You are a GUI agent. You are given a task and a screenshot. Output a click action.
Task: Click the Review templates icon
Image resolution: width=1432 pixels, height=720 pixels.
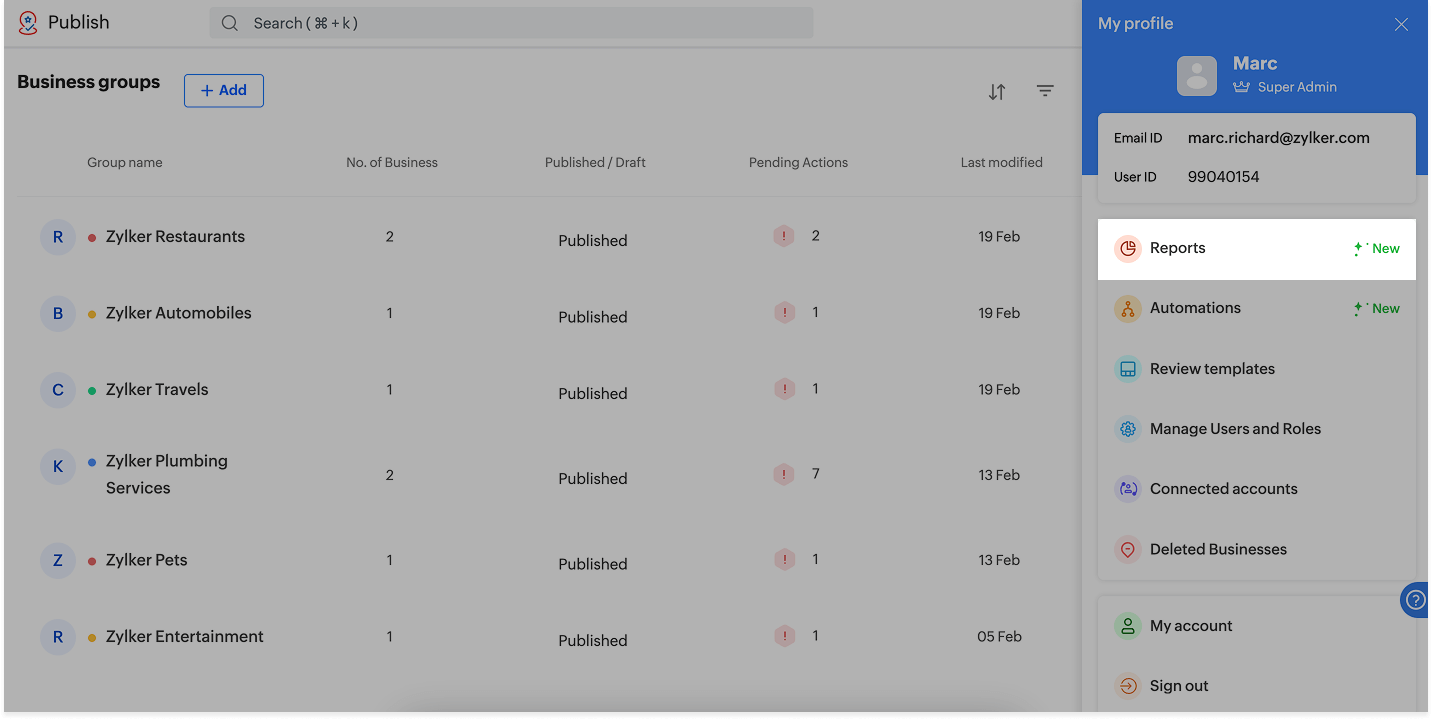1128,369
